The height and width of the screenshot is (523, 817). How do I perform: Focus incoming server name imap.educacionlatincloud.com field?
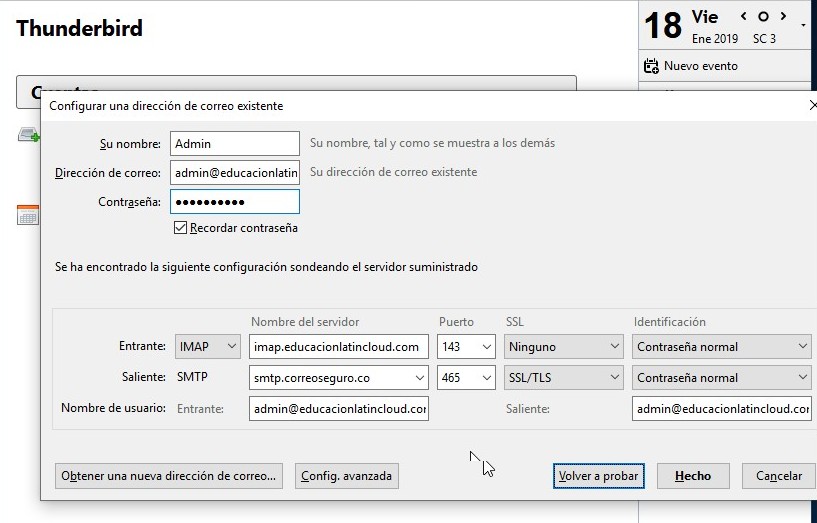(339, 346)
